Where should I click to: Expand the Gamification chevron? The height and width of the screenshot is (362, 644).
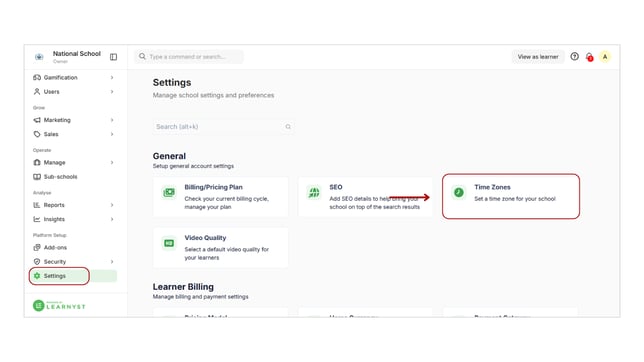click(x=112, y=77)
